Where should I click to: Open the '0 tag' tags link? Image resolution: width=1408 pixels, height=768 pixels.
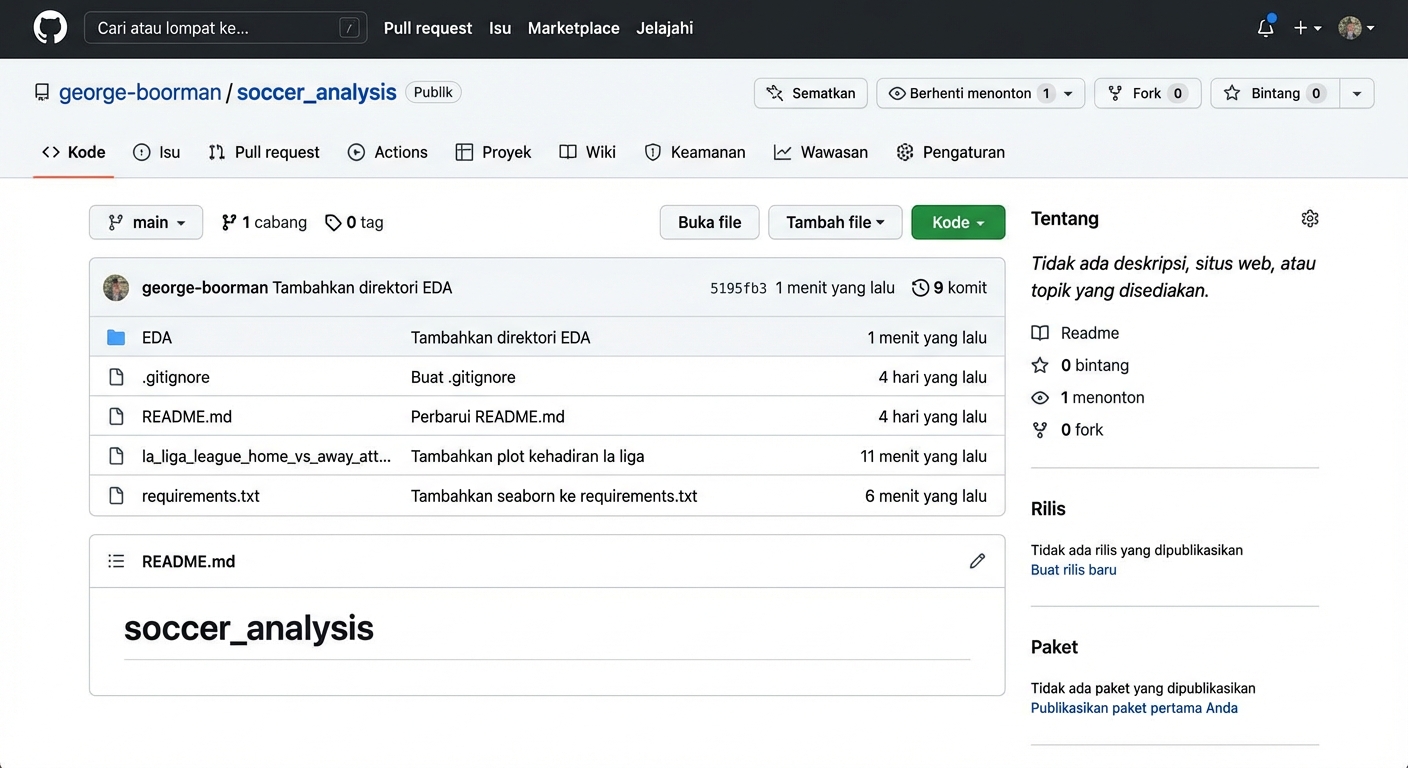(x=355, y=222)
